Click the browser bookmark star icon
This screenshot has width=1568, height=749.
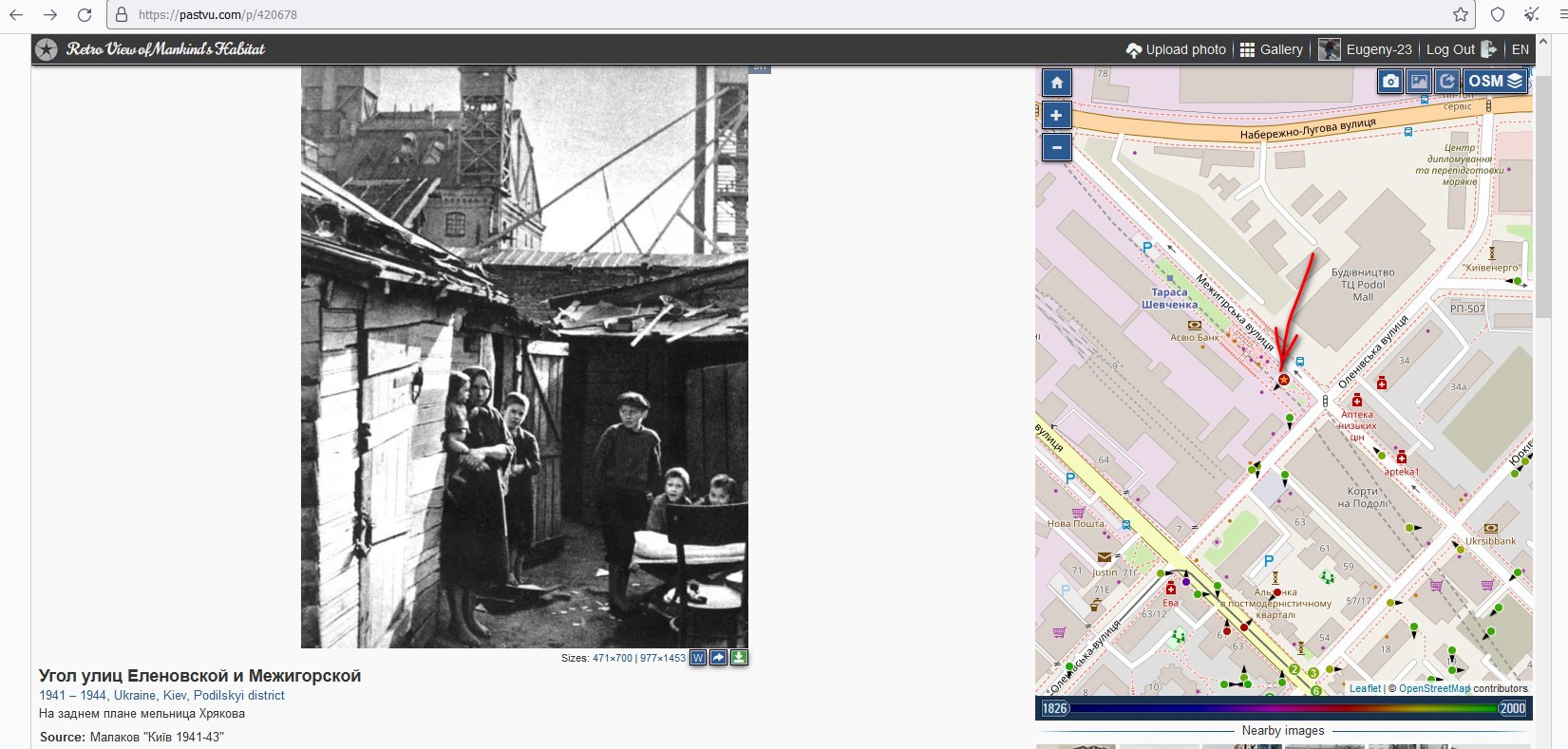1461,14
